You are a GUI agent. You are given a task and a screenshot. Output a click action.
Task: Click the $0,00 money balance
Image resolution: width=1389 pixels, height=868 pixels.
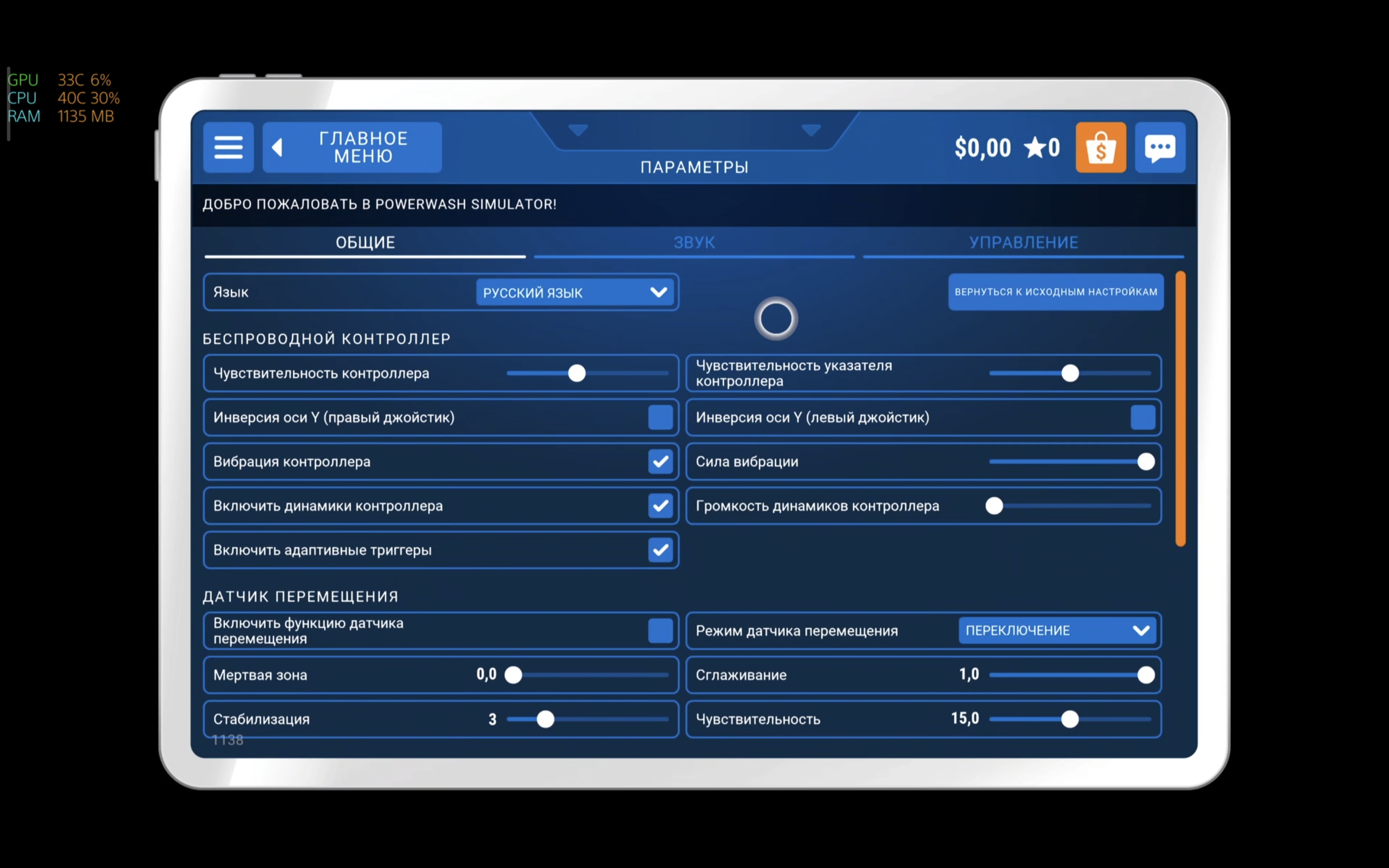pyautogui.click(x=982, y=148)
